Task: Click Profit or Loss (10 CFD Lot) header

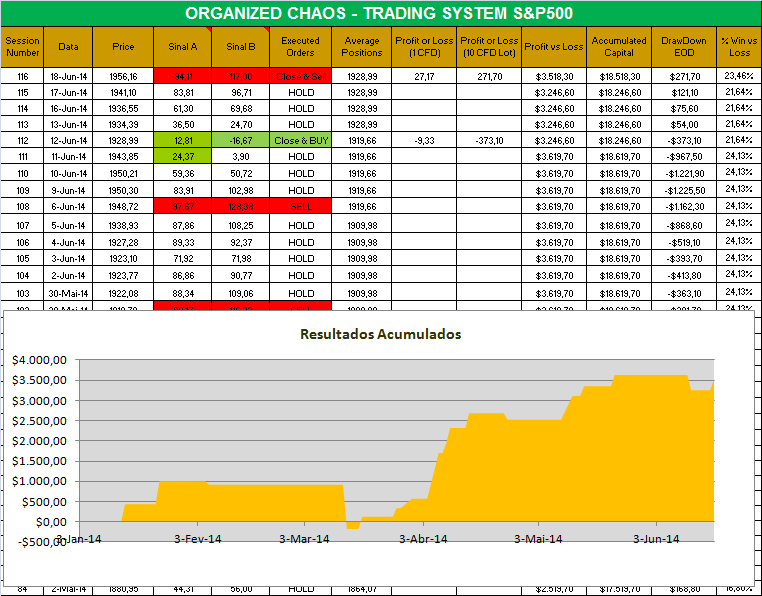Action: coord(489,47)
